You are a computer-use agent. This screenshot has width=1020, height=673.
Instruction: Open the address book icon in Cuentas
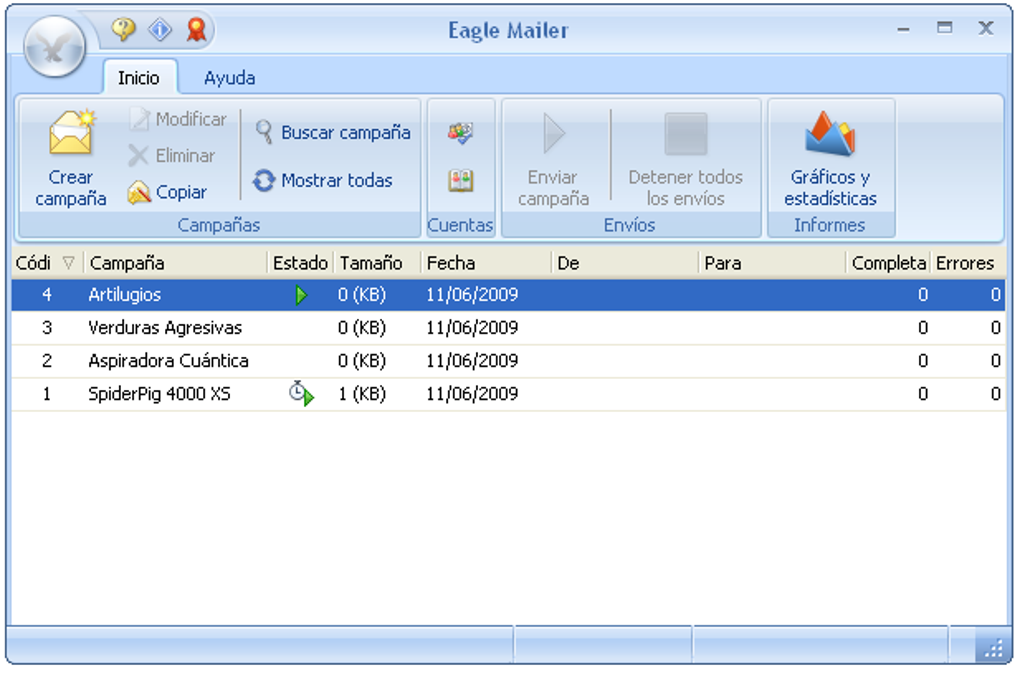pos(461,180)
